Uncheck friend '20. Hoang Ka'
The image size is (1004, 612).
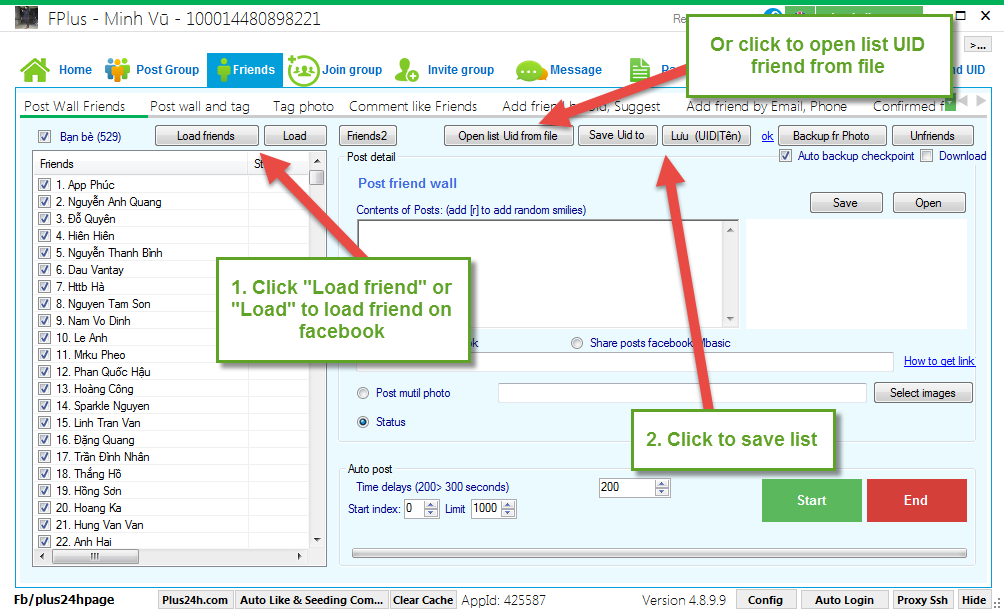44,508
